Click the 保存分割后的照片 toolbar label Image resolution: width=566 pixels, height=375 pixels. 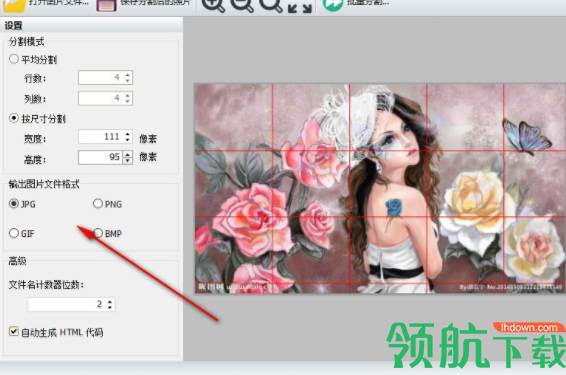pos(155,2)
